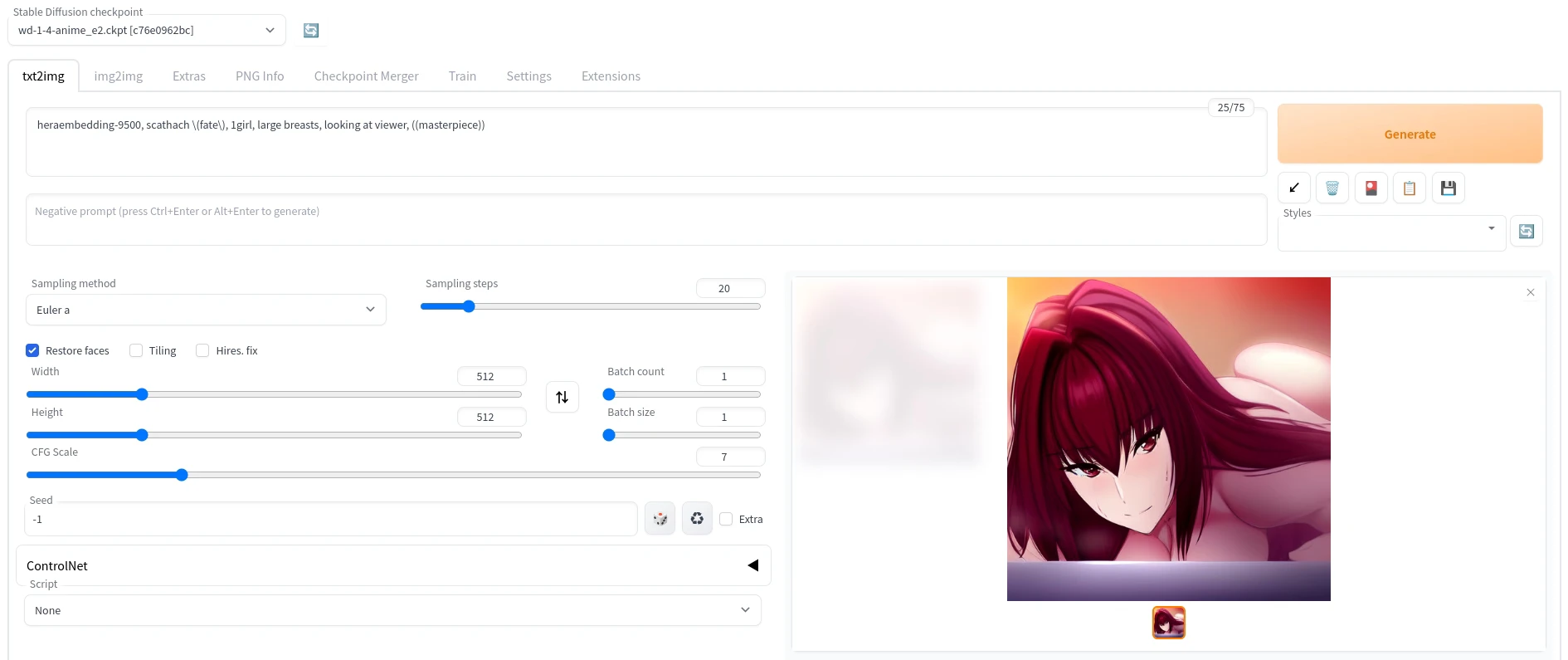Open the PNG Info tab
This screenshot has width=1568, height=660.
[x=260, y=76]
